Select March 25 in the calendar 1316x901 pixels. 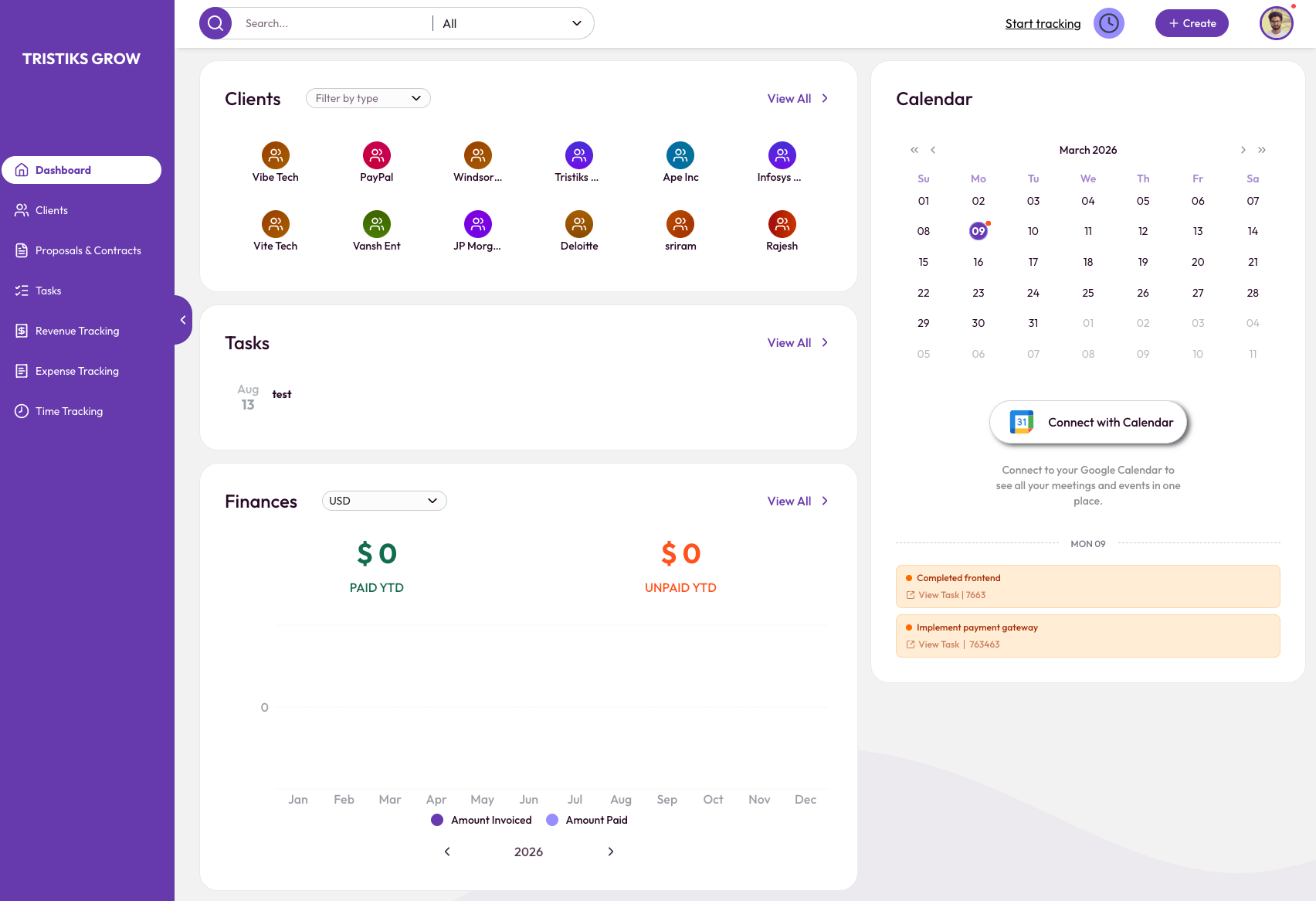(x=1088, y=293)
